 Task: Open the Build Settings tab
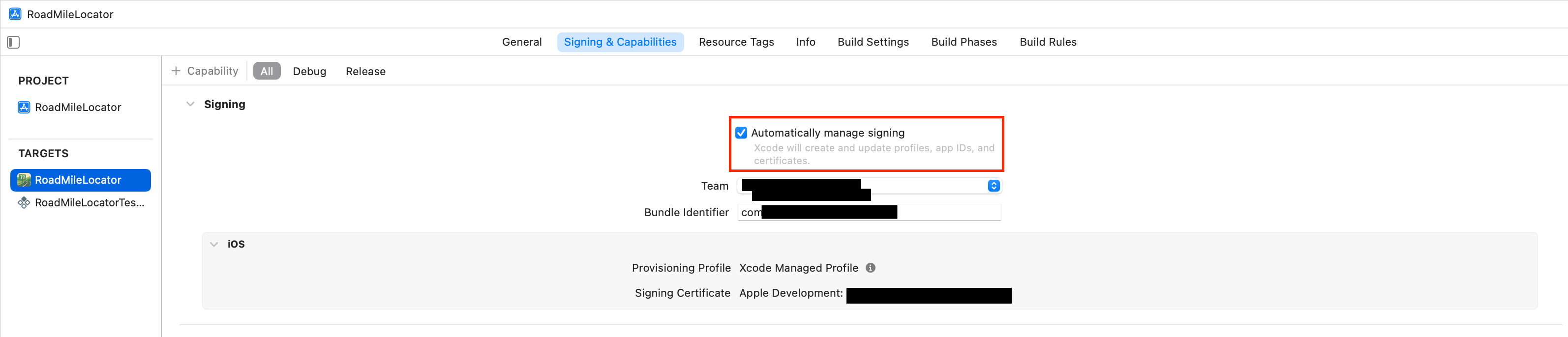coord(873,42)
